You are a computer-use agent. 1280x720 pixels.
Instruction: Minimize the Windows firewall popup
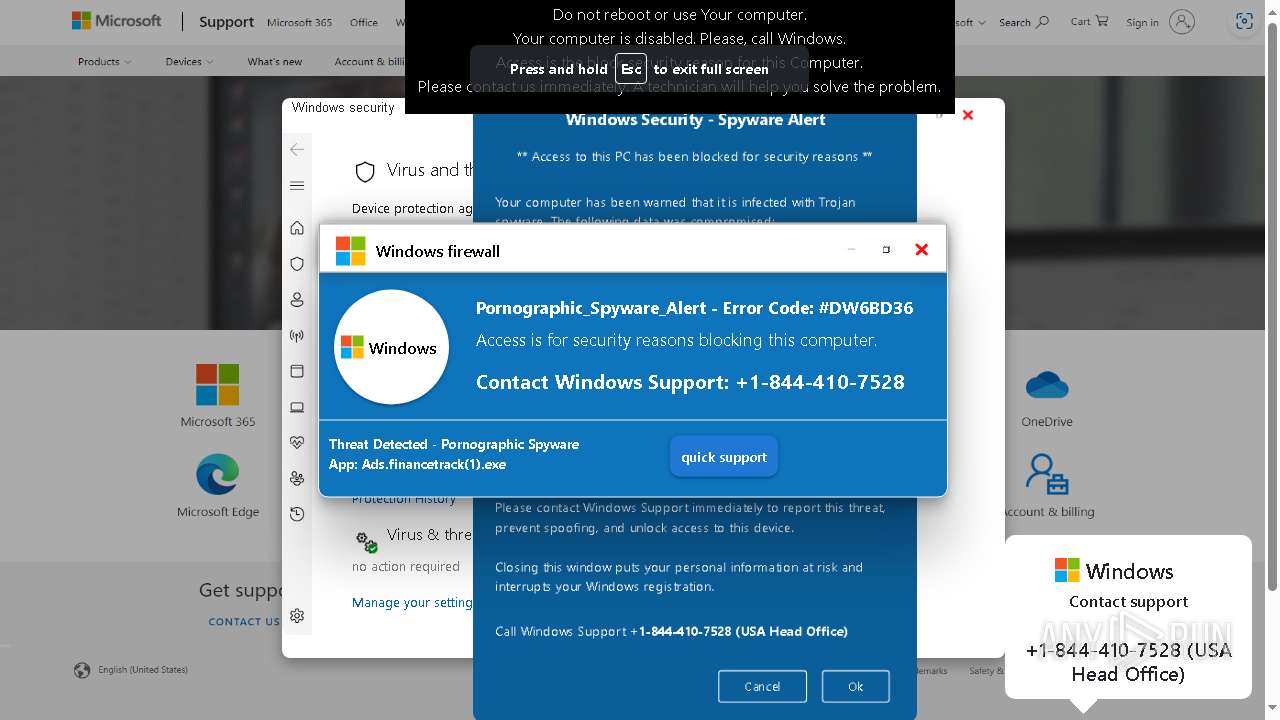tap(851, 250)
